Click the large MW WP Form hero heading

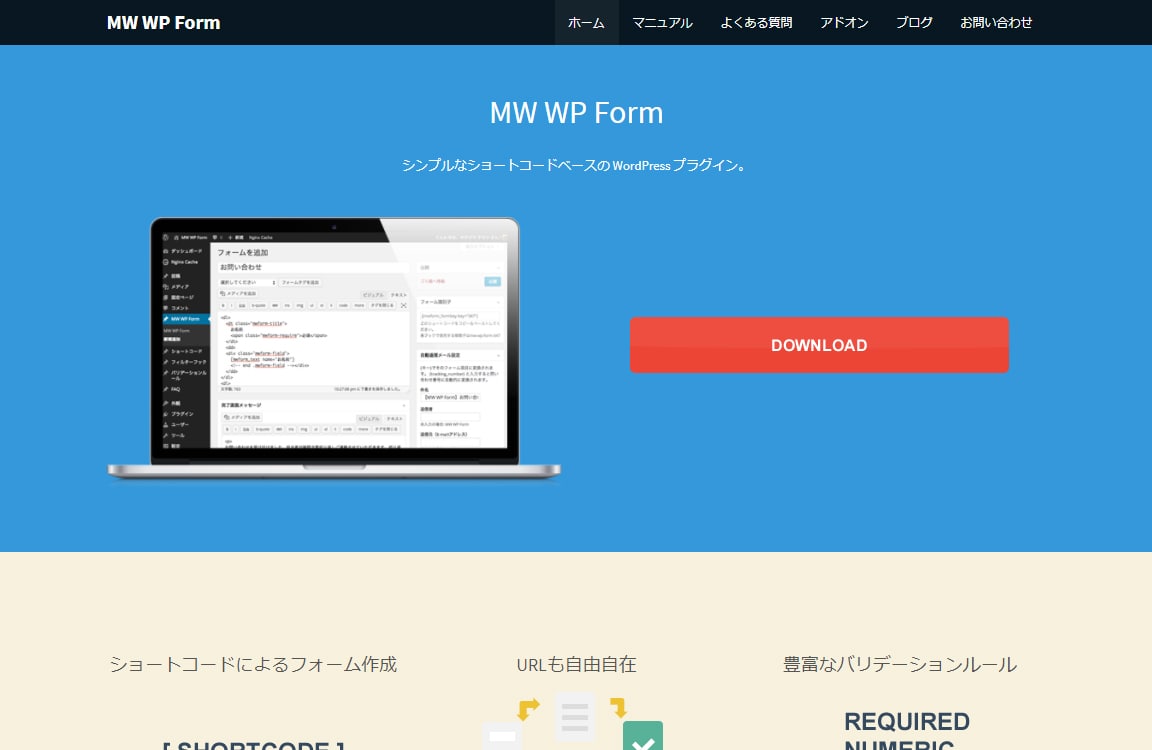pos(576,112)
